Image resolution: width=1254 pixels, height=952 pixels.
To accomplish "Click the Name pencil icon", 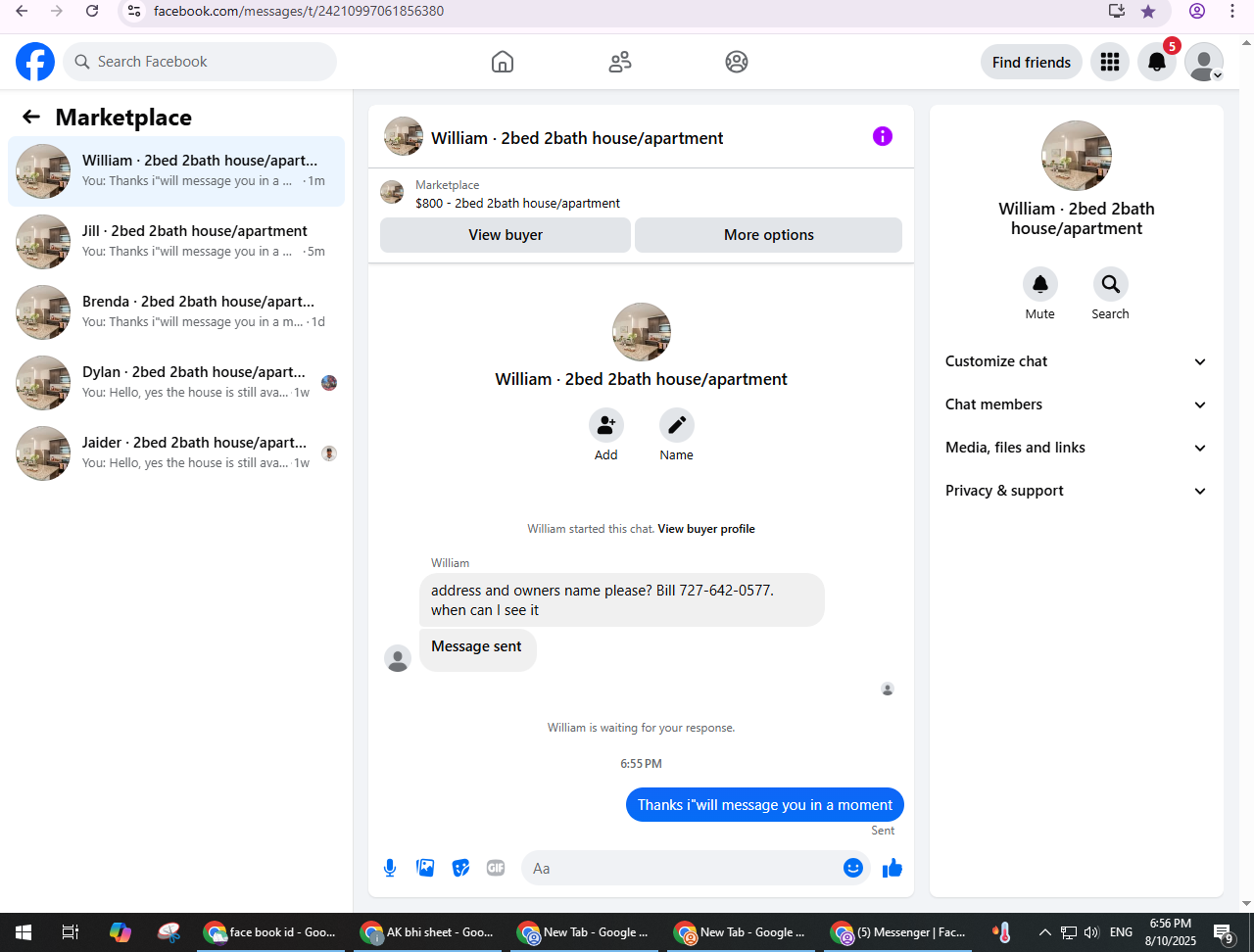I will [x=676, y=425].
